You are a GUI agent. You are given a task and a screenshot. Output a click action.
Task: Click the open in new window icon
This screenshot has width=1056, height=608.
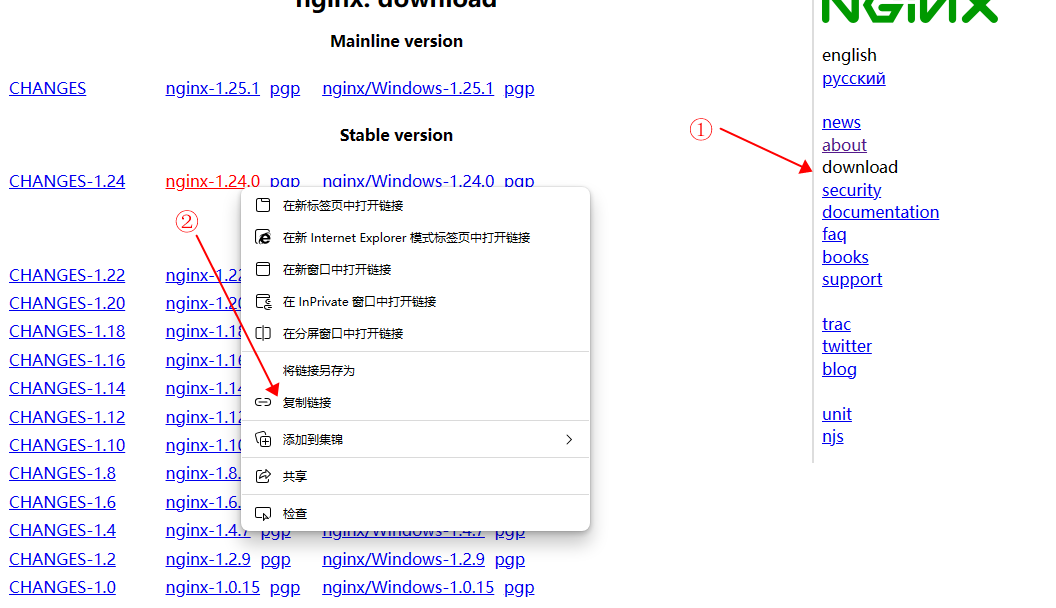point(264,270)
